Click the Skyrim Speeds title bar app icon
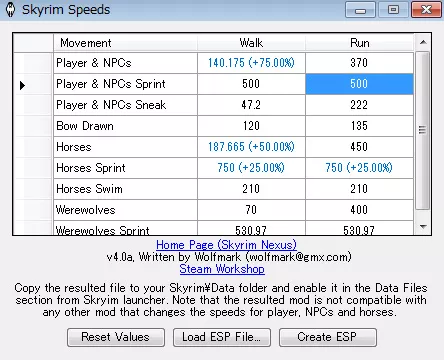Viewport: 444px width, 360px height. [11, 10]
